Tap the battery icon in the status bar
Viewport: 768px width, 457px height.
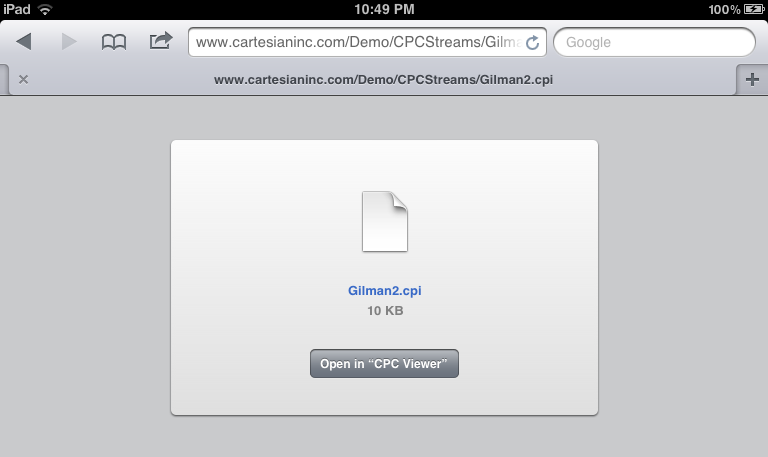(754, 9)
